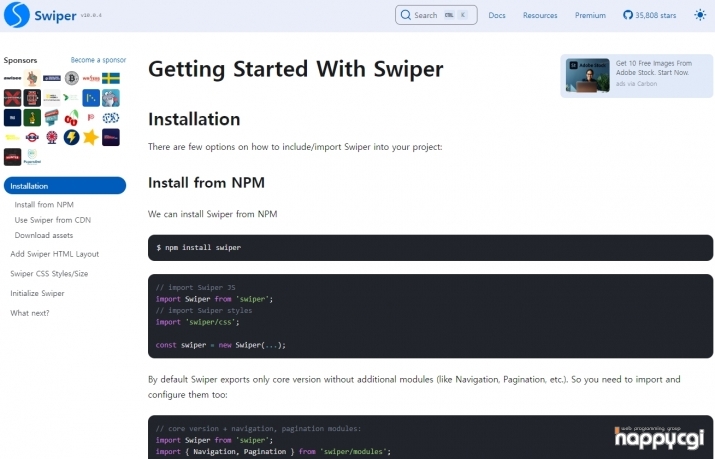Click the Search magnifier icon
The height and width of the screenshot is (459, 715).
click(405, 15)
